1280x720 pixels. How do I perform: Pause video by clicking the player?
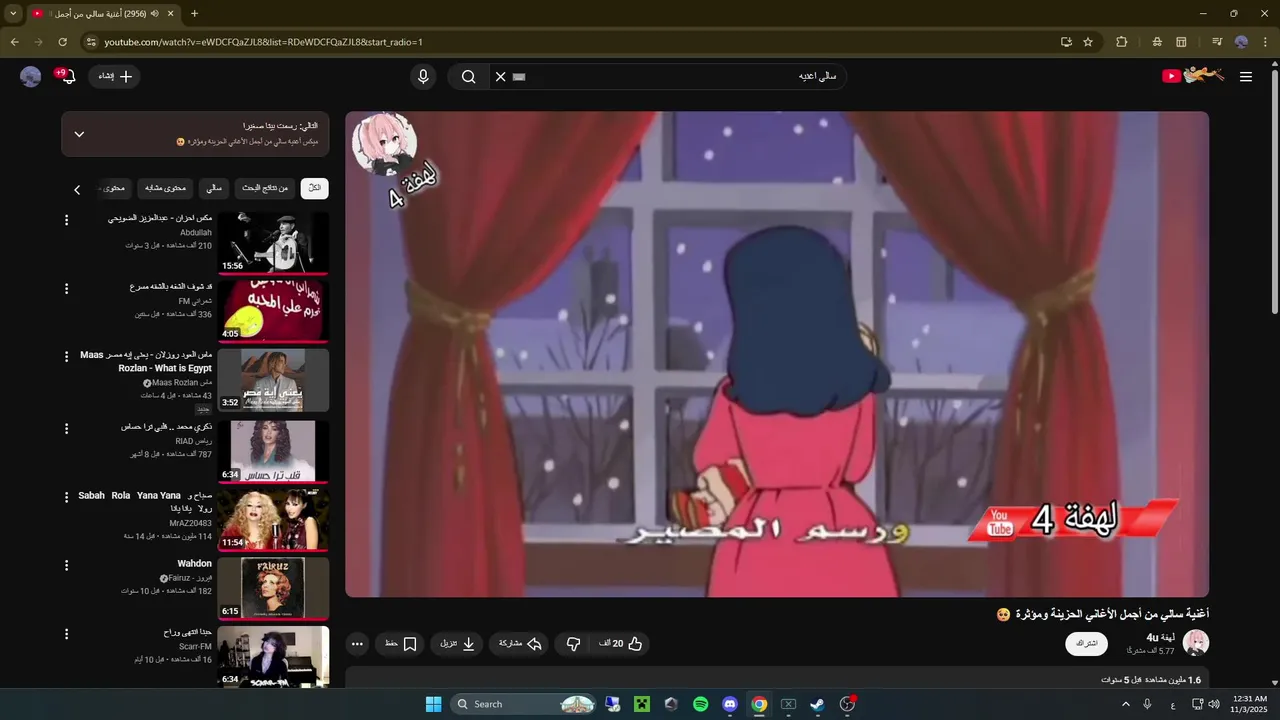click(777, 354)
